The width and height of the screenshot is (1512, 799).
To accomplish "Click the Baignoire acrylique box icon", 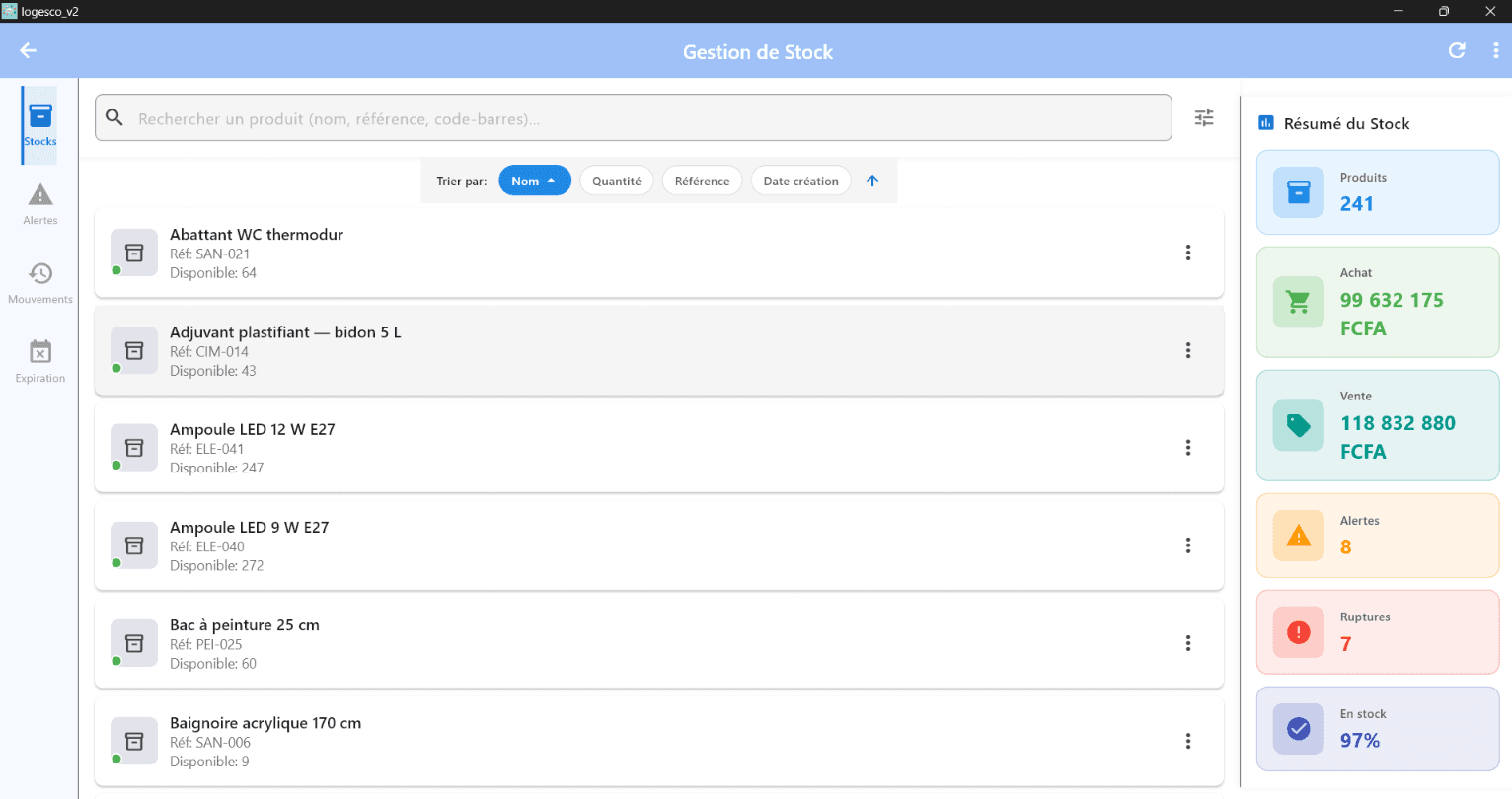I will click(134, 741).
